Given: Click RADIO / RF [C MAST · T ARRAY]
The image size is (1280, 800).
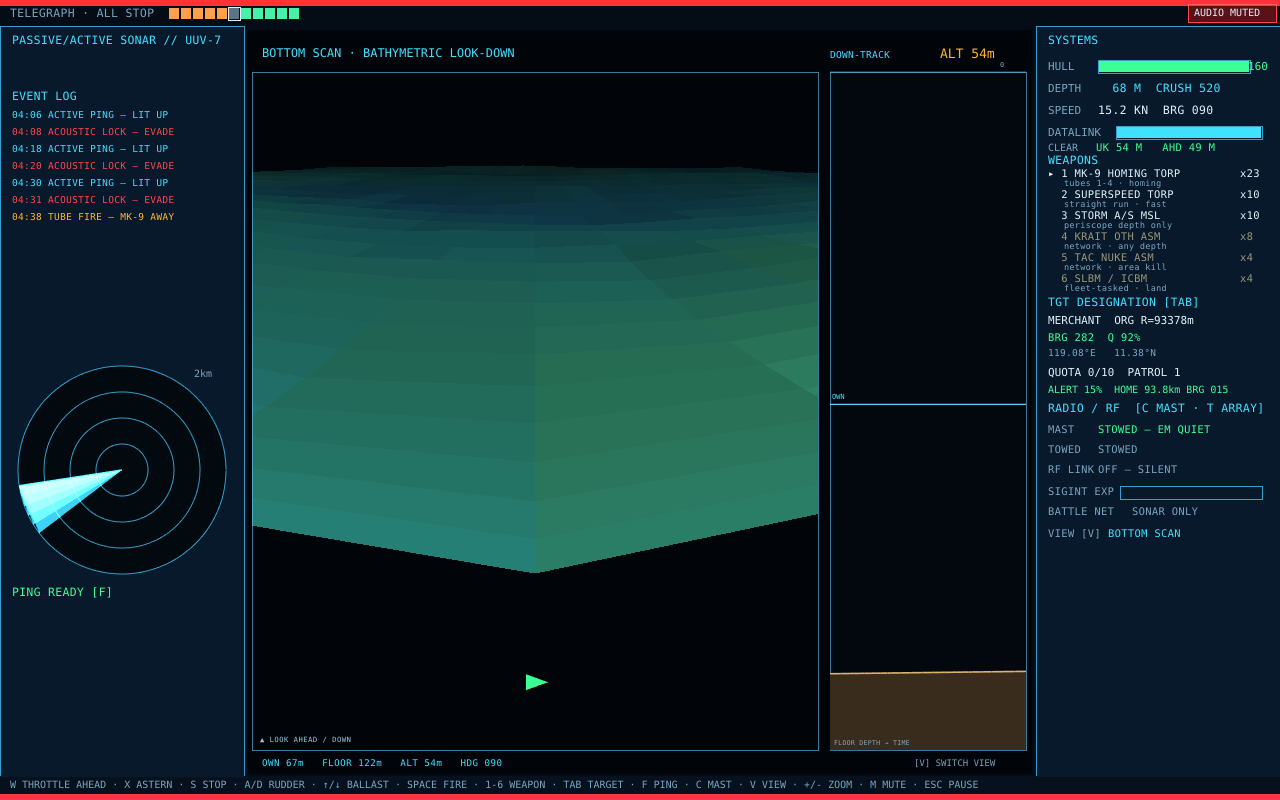Looking at the screenshot, I should point(1156,408).
